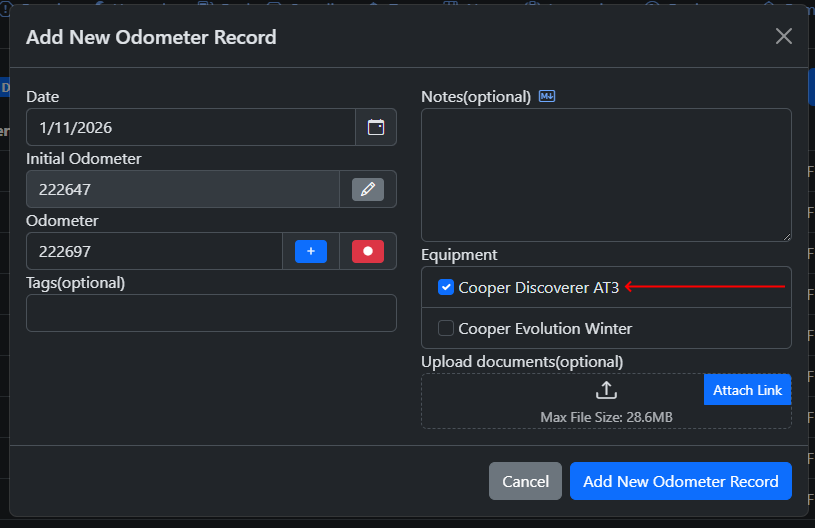The image size is (815, 528).
Task: Close the Add New Odometer Record dialog
Action: tap(784, 36)
